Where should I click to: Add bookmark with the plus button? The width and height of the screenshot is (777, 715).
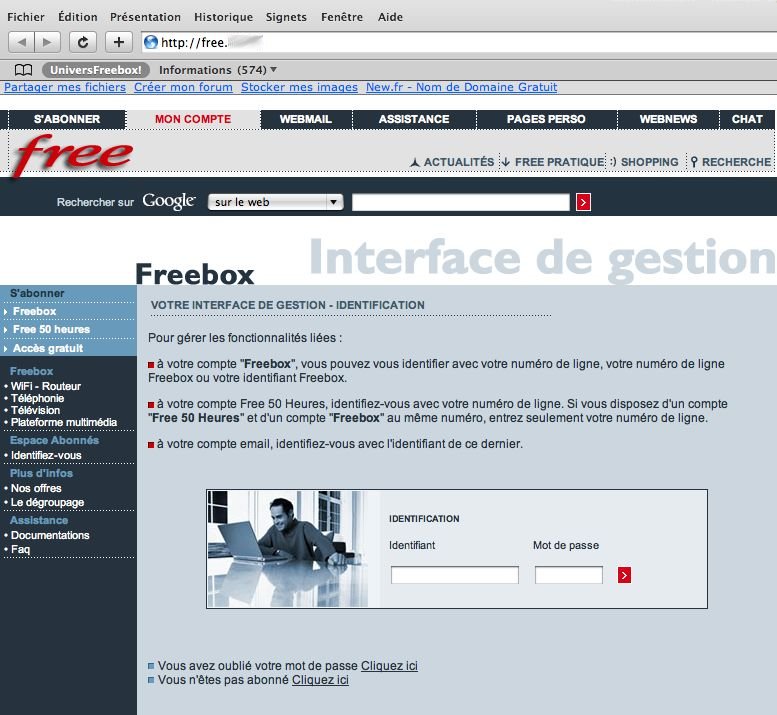pyautogui.click(x=118, y=42)
